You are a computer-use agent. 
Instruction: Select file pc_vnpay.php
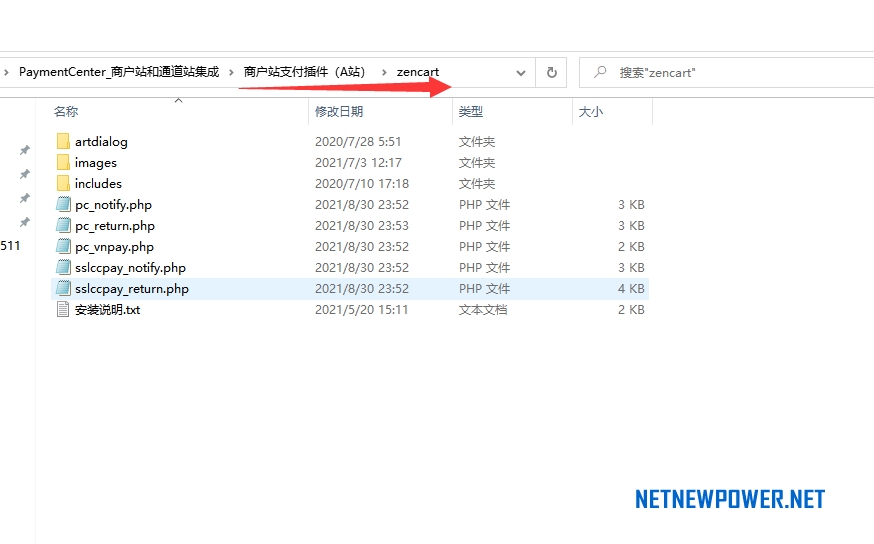tap(114, 247)
